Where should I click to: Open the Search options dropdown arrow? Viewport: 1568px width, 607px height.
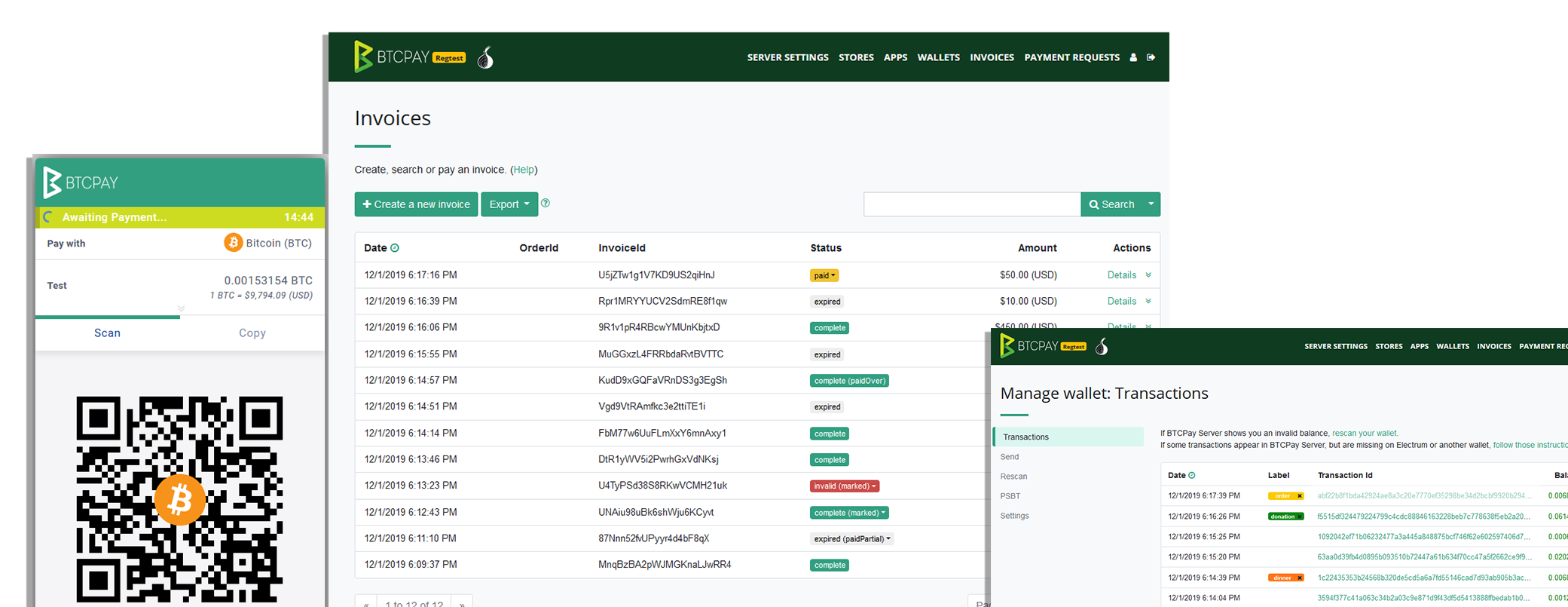point(1151,204)
